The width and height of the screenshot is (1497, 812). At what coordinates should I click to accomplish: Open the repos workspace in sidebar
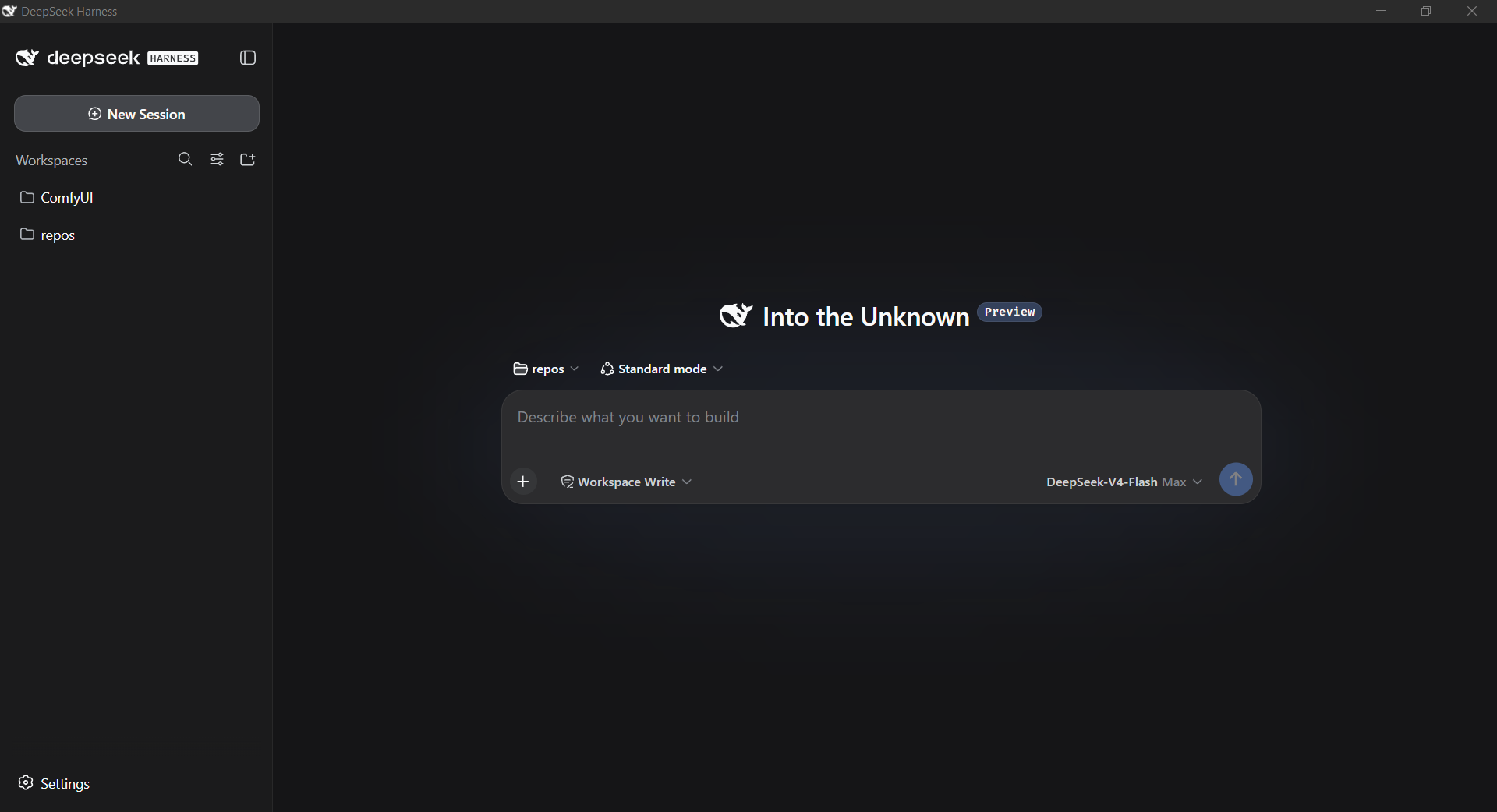point(136,235)
